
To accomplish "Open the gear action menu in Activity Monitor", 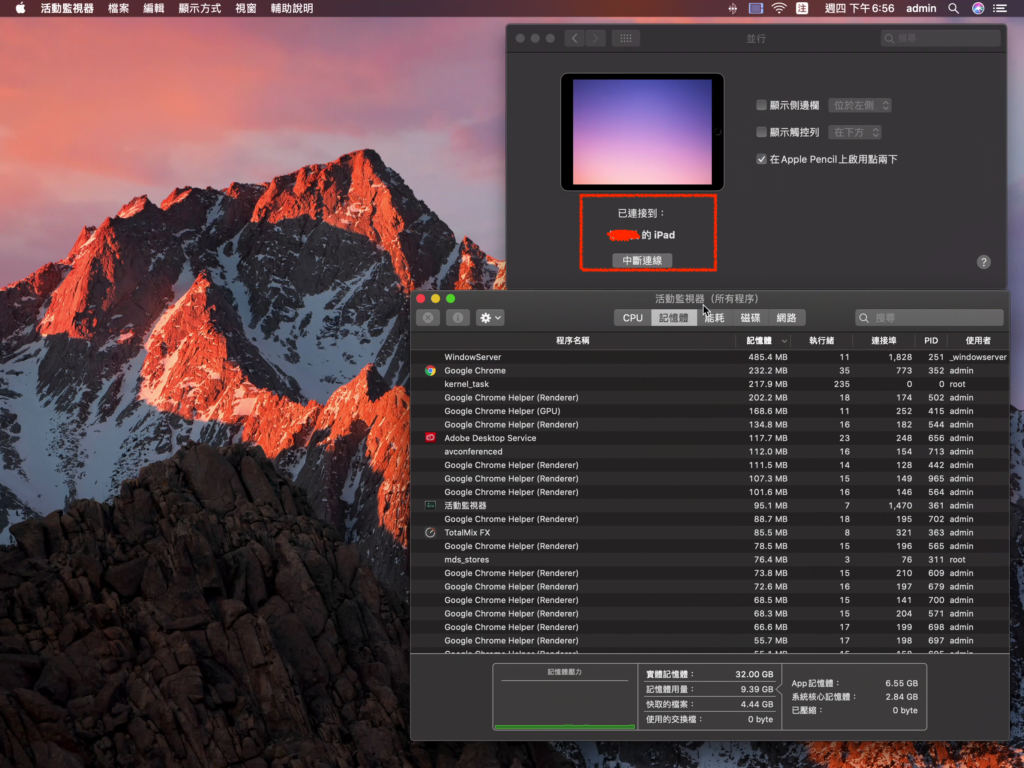I will pos(490,317).
